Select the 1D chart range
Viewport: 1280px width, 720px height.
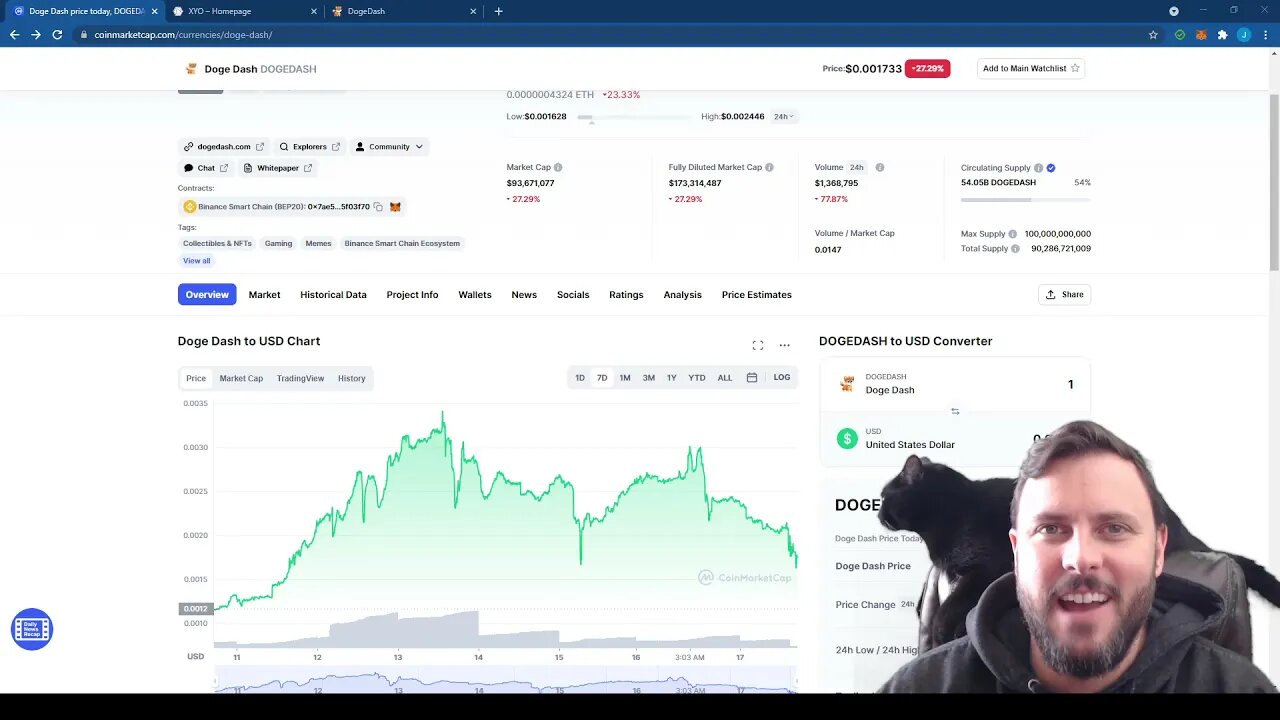pos(580,378)
